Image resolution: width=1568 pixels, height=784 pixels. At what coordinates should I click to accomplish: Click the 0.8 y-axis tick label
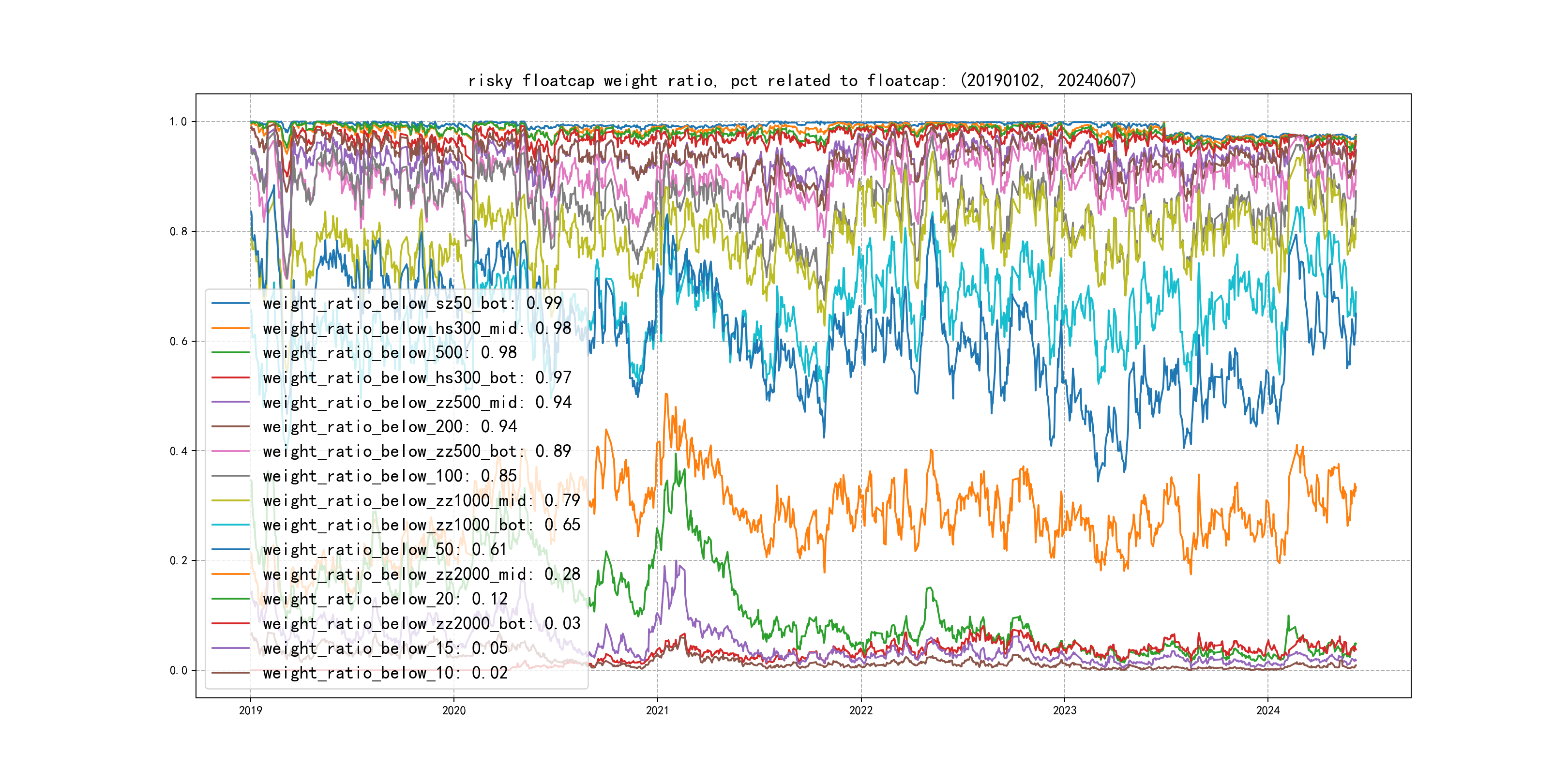click(179, 231)
